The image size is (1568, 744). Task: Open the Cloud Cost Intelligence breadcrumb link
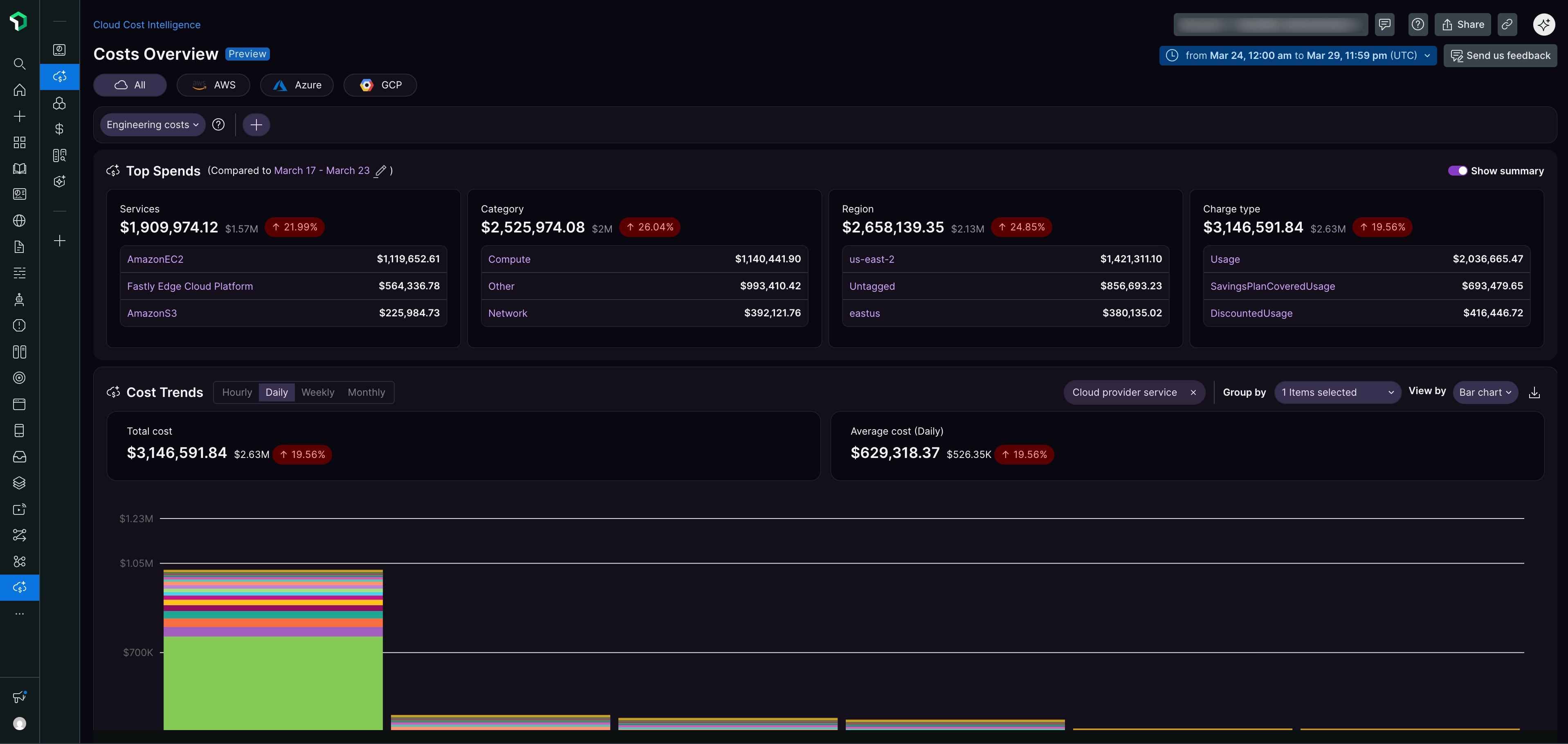[x=147, y=25]
